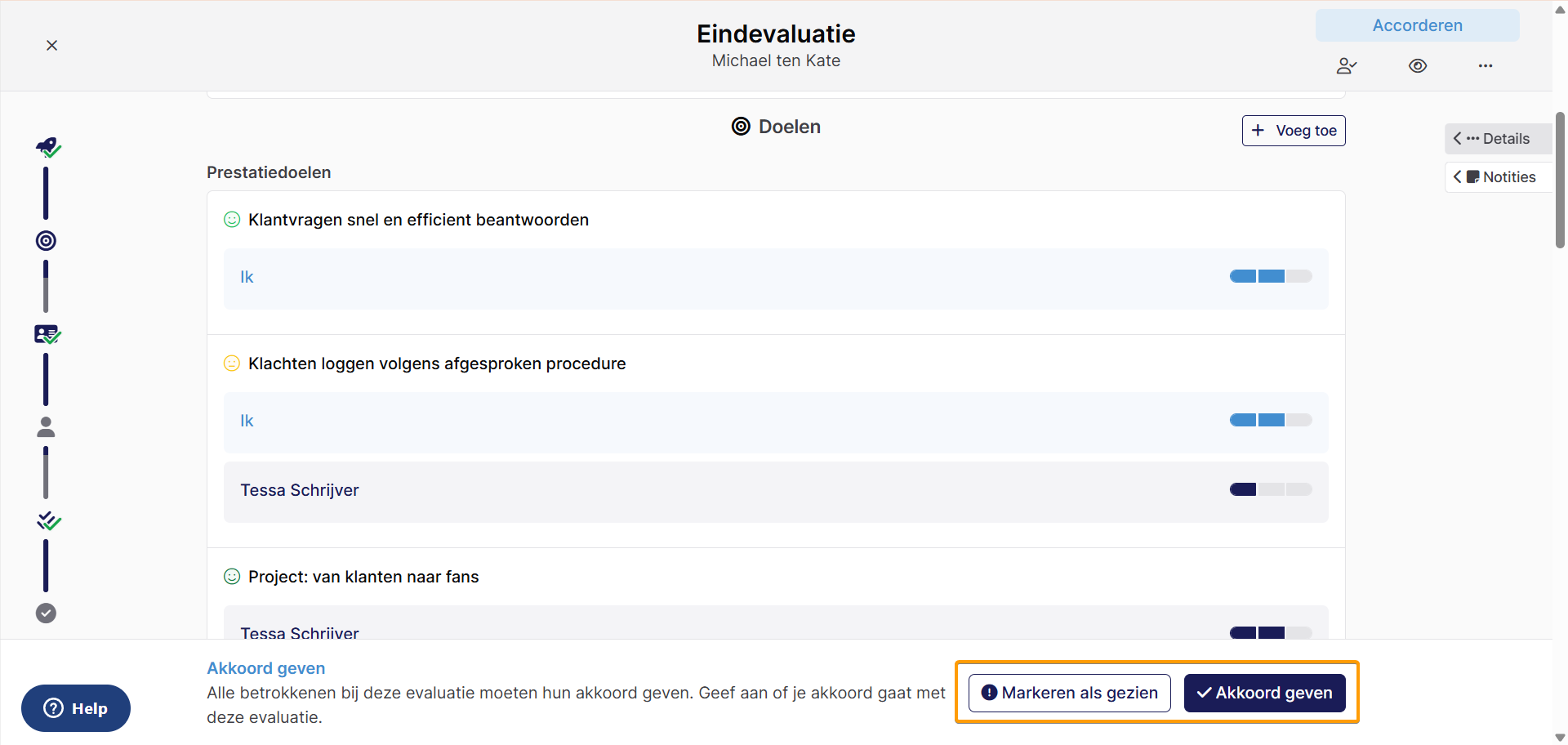The width and height of the screenshot is (1568, 745).
Task: Expand the Ik row under Klantvragen goal
Action: [x=776, y=279]
